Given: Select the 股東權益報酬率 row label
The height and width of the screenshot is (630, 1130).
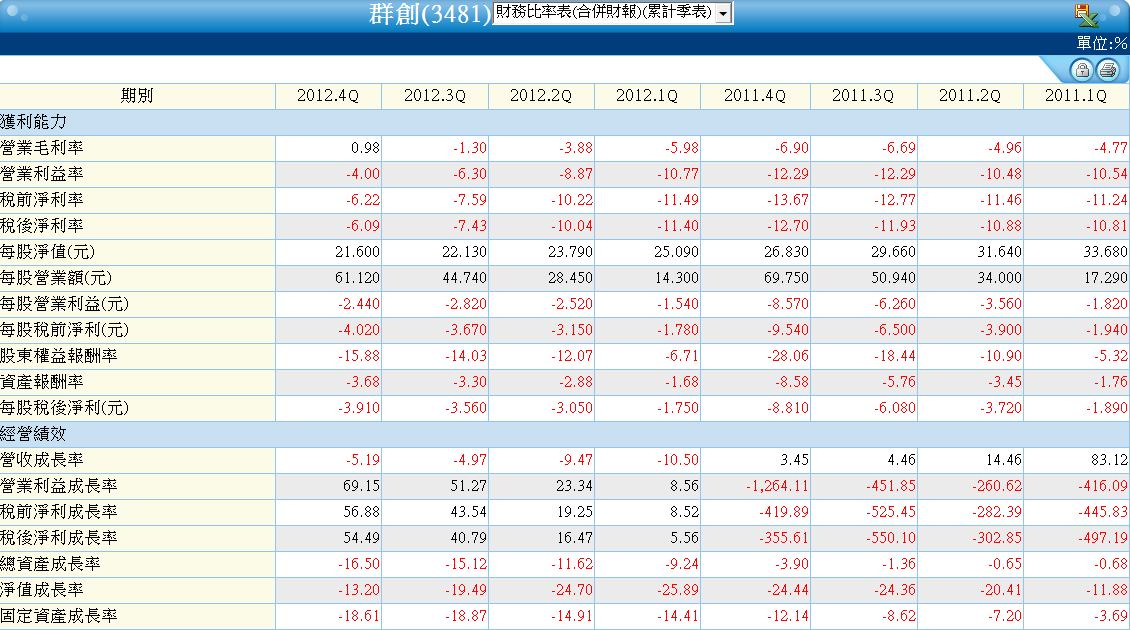Looking at the screenshot, I should (x=58, y=355).
